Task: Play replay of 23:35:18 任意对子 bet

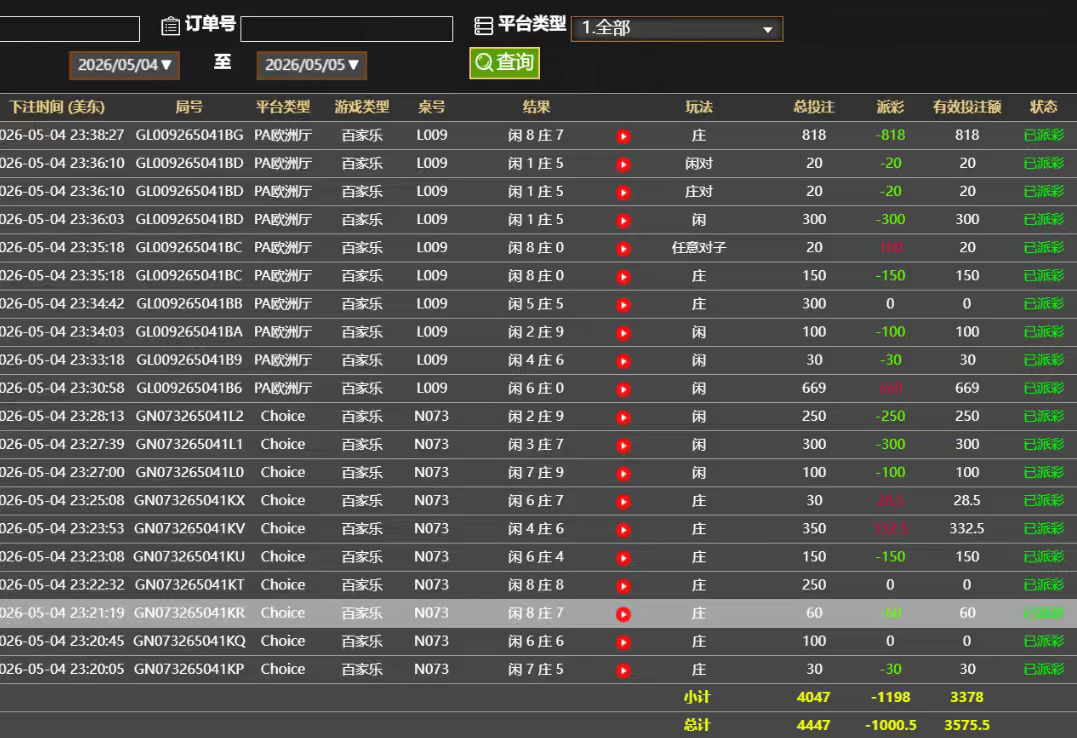Action: [x=623, y=249]
